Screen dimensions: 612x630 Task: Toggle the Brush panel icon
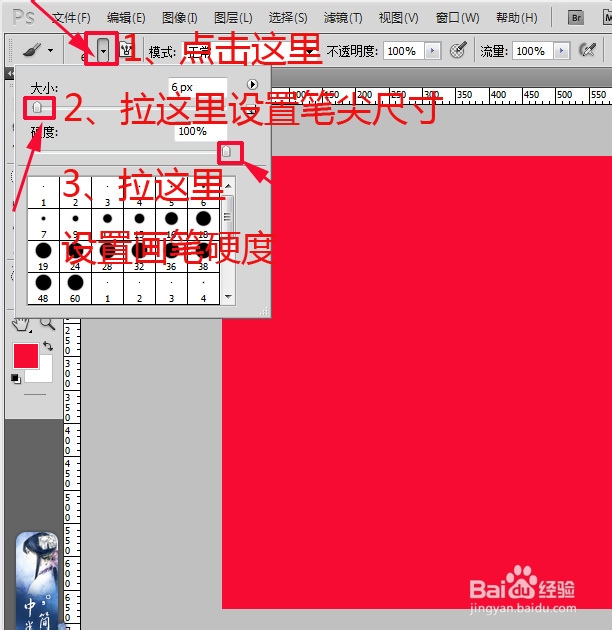[x=127, y=50]
